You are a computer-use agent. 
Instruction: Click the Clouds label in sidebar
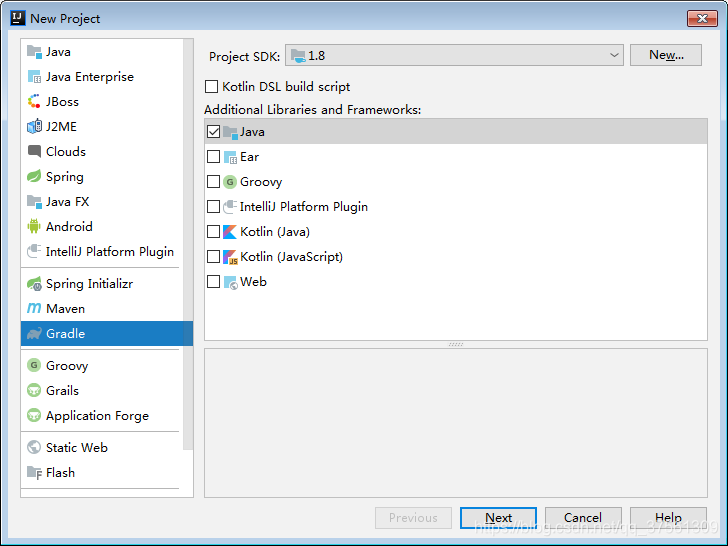coord(66,152)
